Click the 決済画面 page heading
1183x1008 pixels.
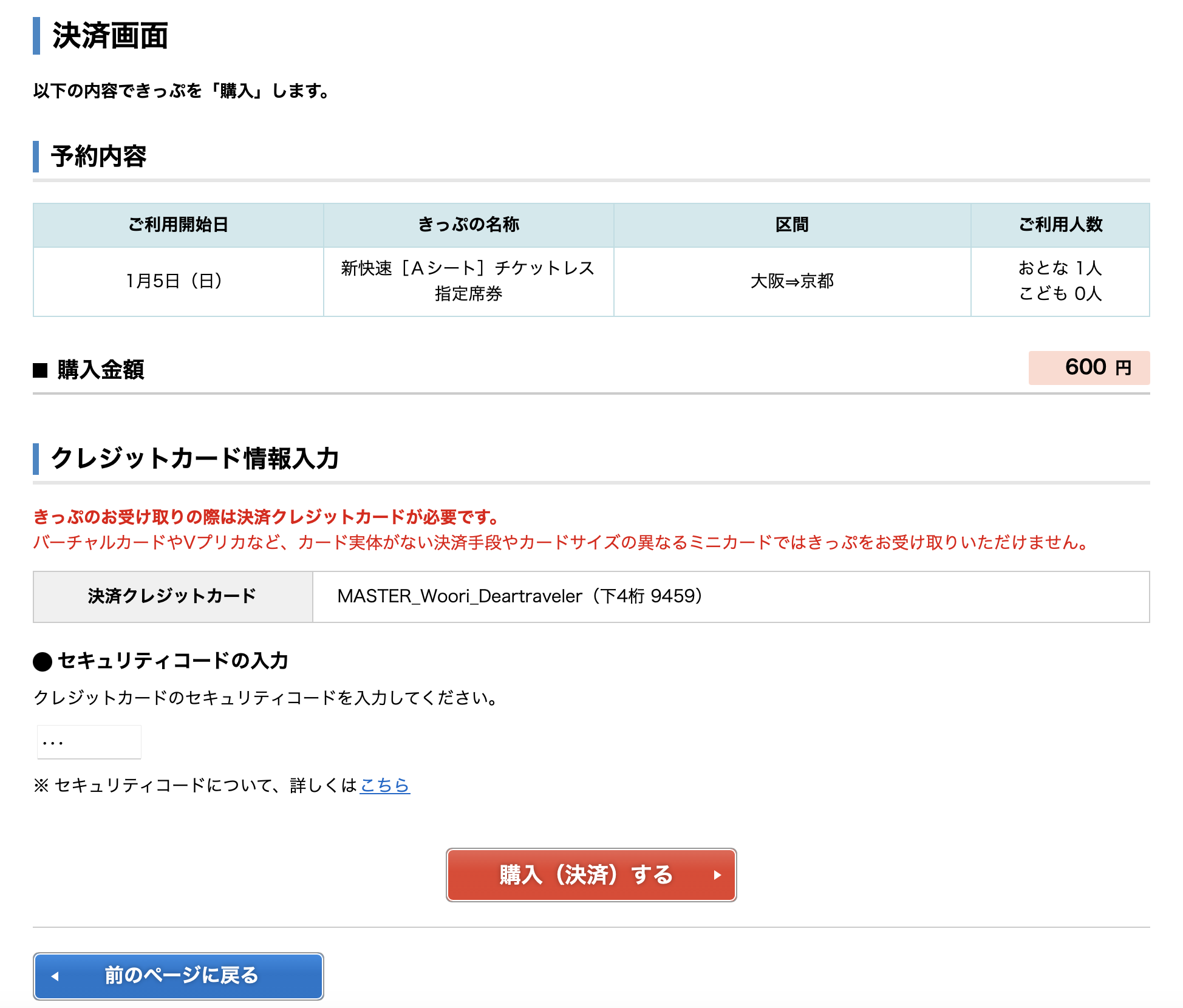click(110, 36)
